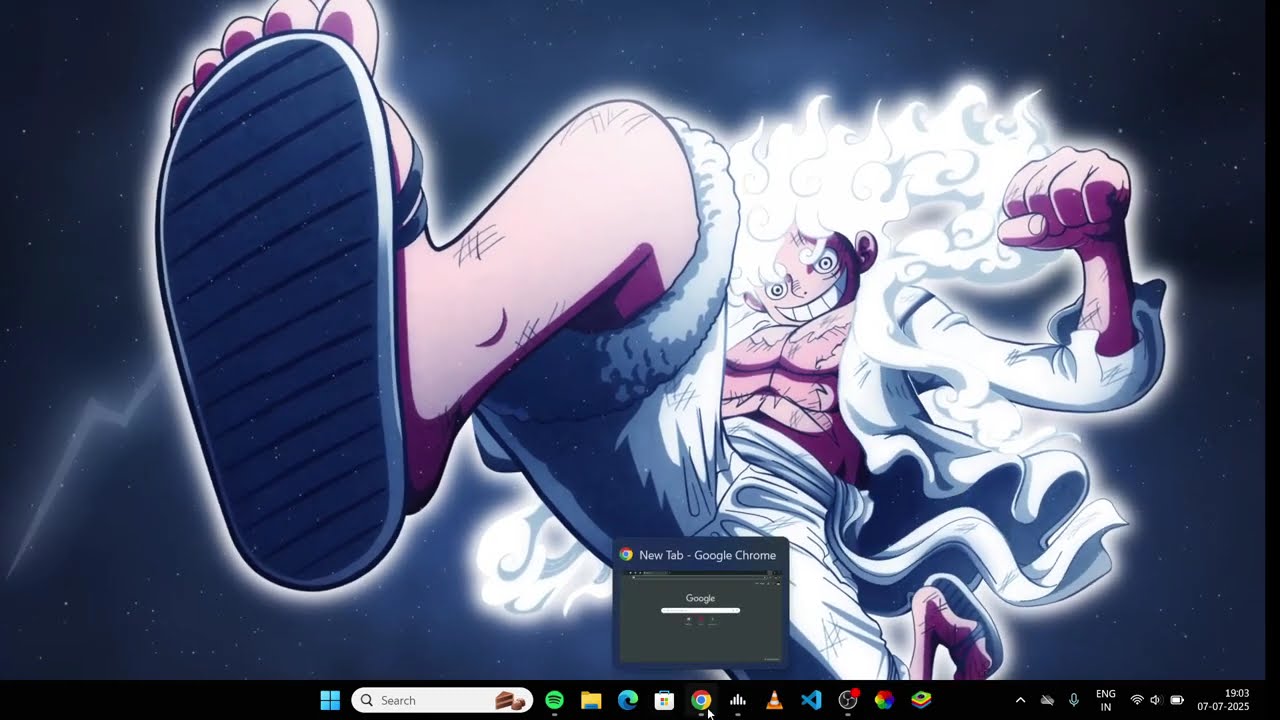Viewport: 1280px width, 720px height.
Task: Click the cloud sync tray icon
Action: [x=1047, y=700]
